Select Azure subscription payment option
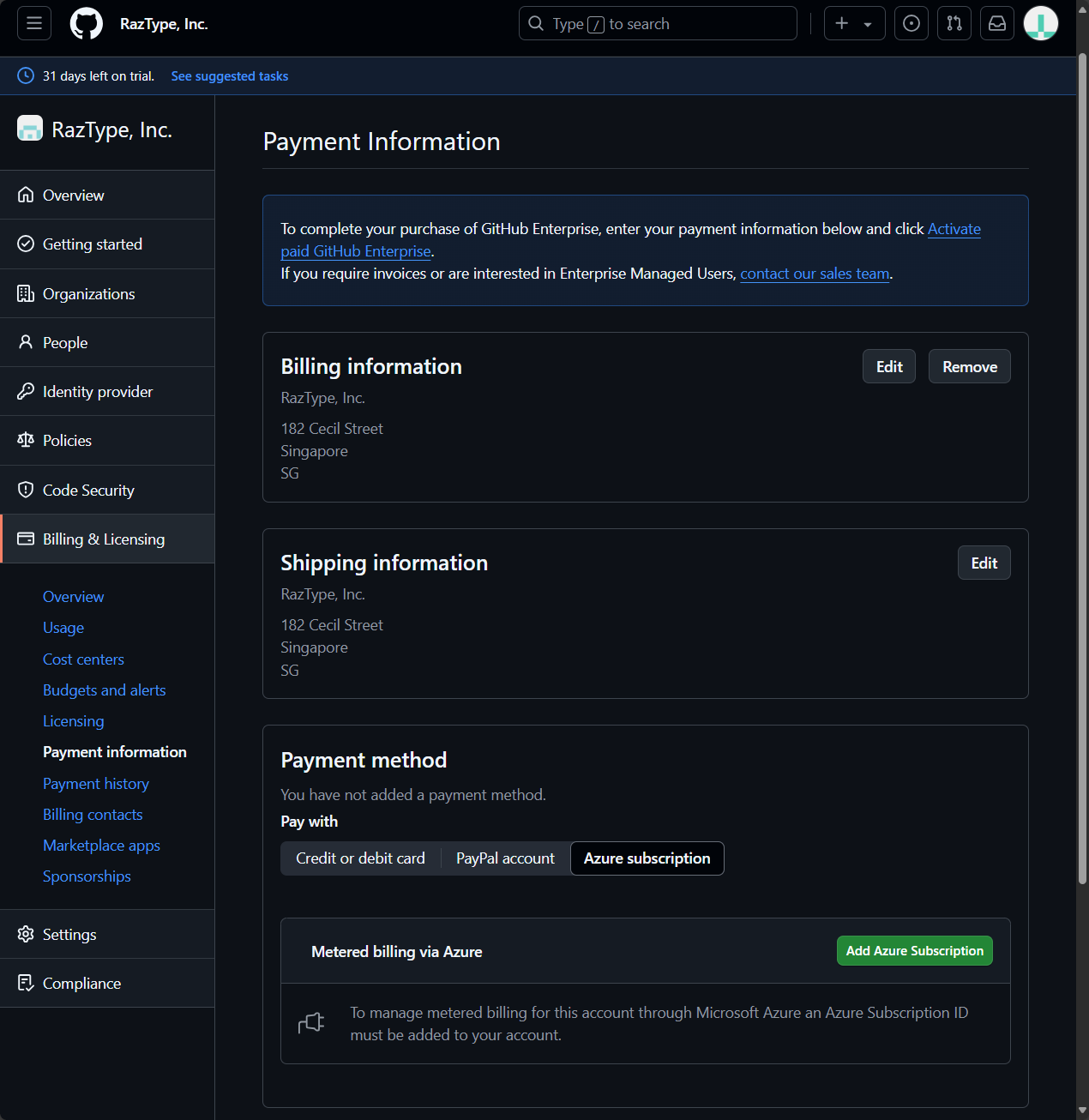 [647, 858]
